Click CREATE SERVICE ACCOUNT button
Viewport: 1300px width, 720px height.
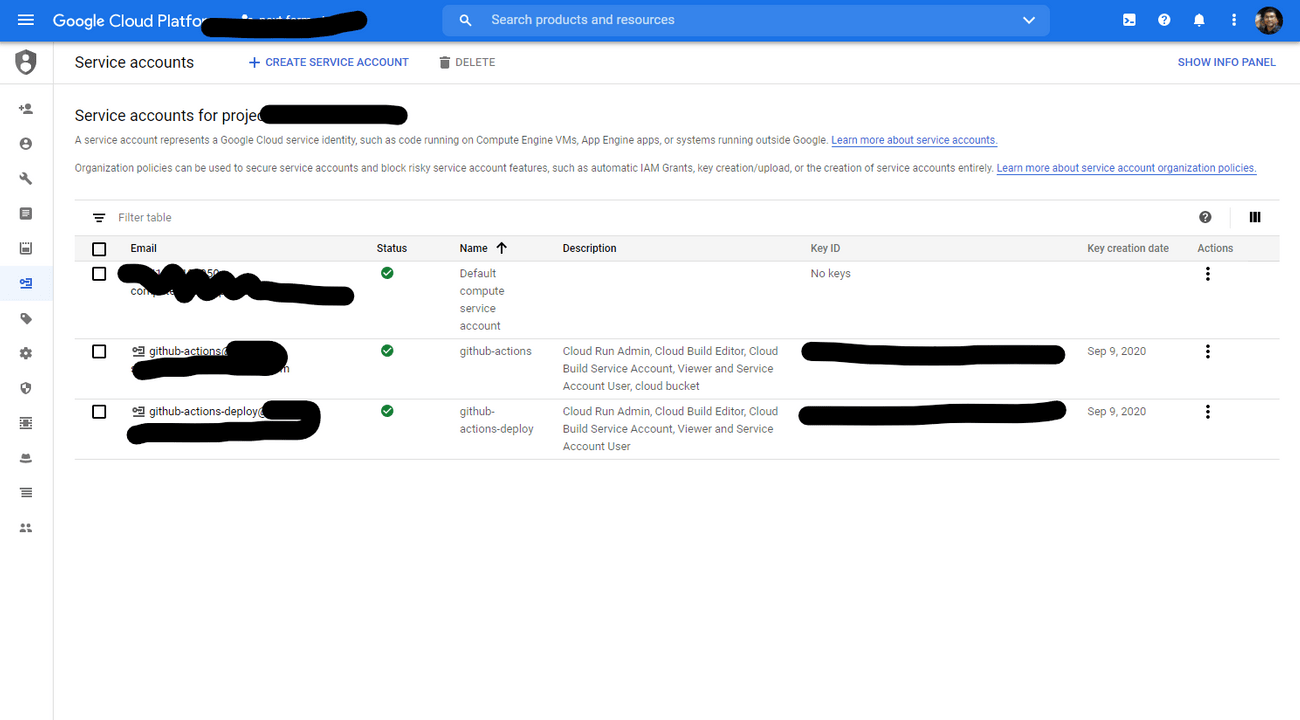[x=328, y=62]
